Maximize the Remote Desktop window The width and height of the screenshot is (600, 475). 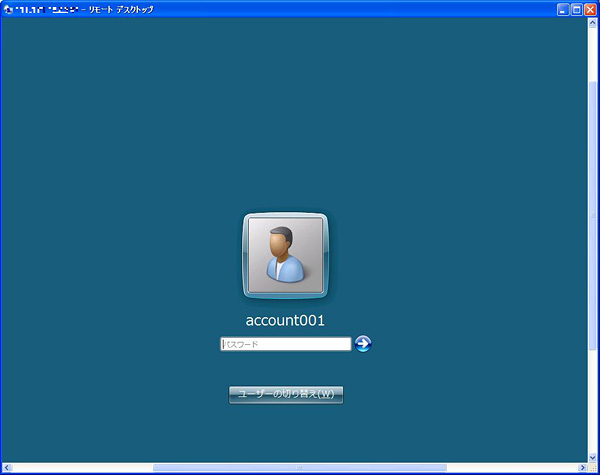576,8
